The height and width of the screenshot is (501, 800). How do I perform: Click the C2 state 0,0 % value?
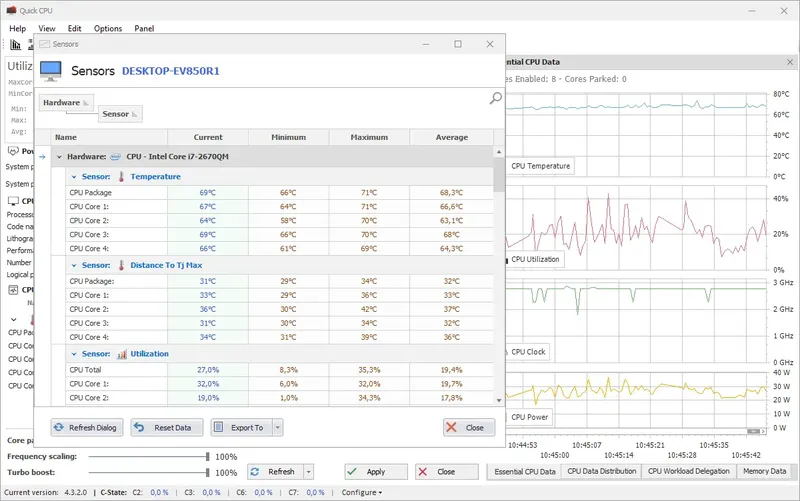(159, 493)
